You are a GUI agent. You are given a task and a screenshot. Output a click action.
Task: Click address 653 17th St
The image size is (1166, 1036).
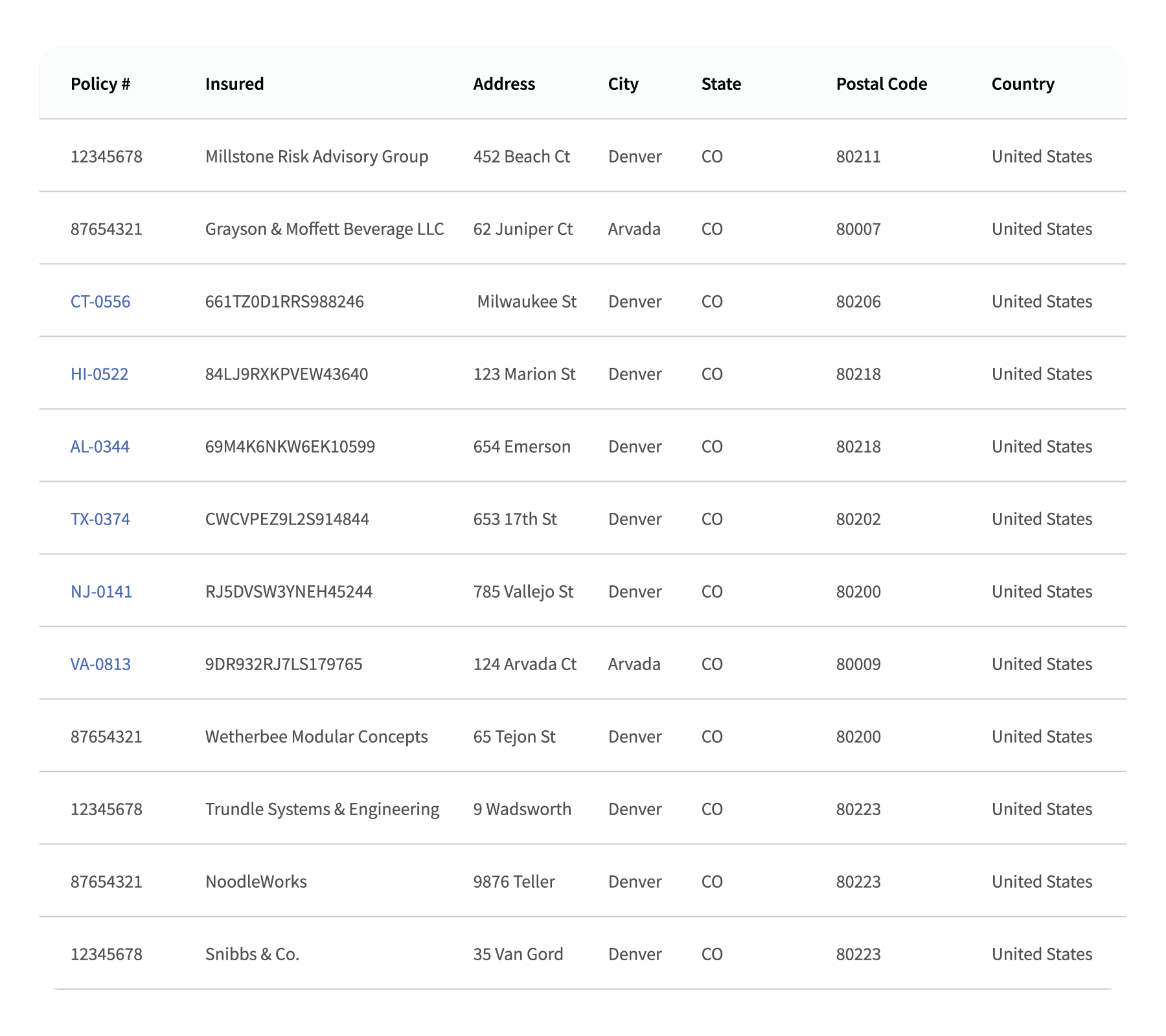click(515, 519)
